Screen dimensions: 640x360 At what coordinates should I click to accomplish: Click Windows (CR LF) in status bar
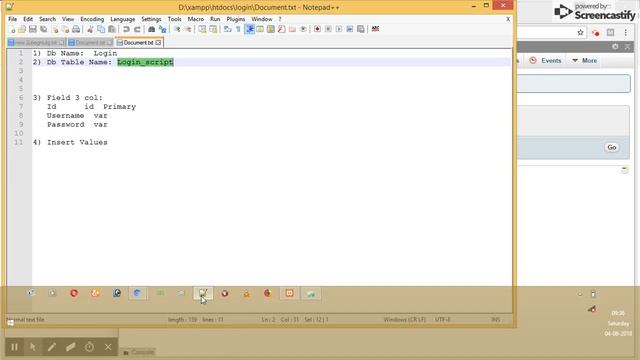click(404, 320)
